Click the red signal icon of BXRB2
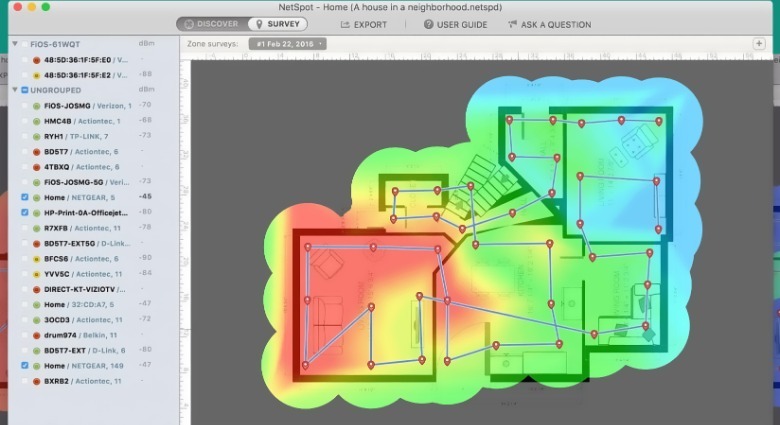780x425 pixels. [x=36, y=381]
